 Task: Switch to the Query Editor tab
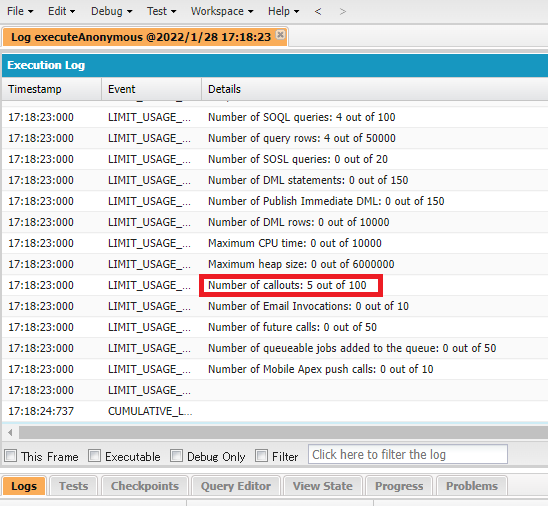(x=236, y=486)
